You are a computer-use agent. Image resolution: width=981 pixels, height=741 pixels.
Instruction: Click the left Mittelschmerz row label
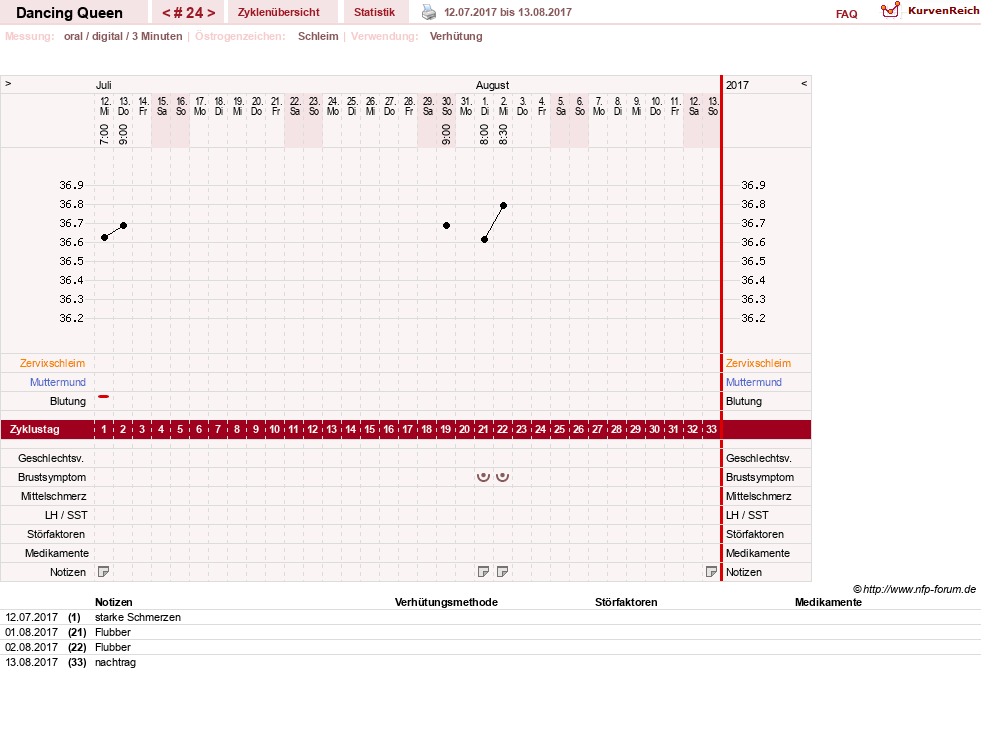pos(54,496)
